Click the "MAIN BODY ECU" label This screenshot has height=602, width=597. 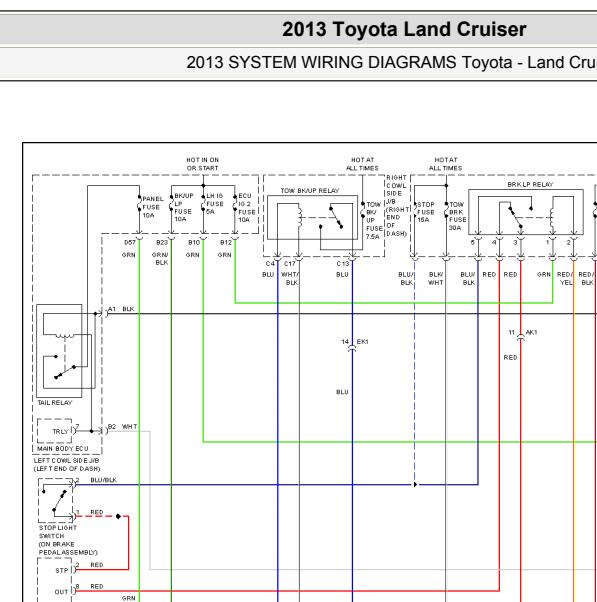pos(63,449)
